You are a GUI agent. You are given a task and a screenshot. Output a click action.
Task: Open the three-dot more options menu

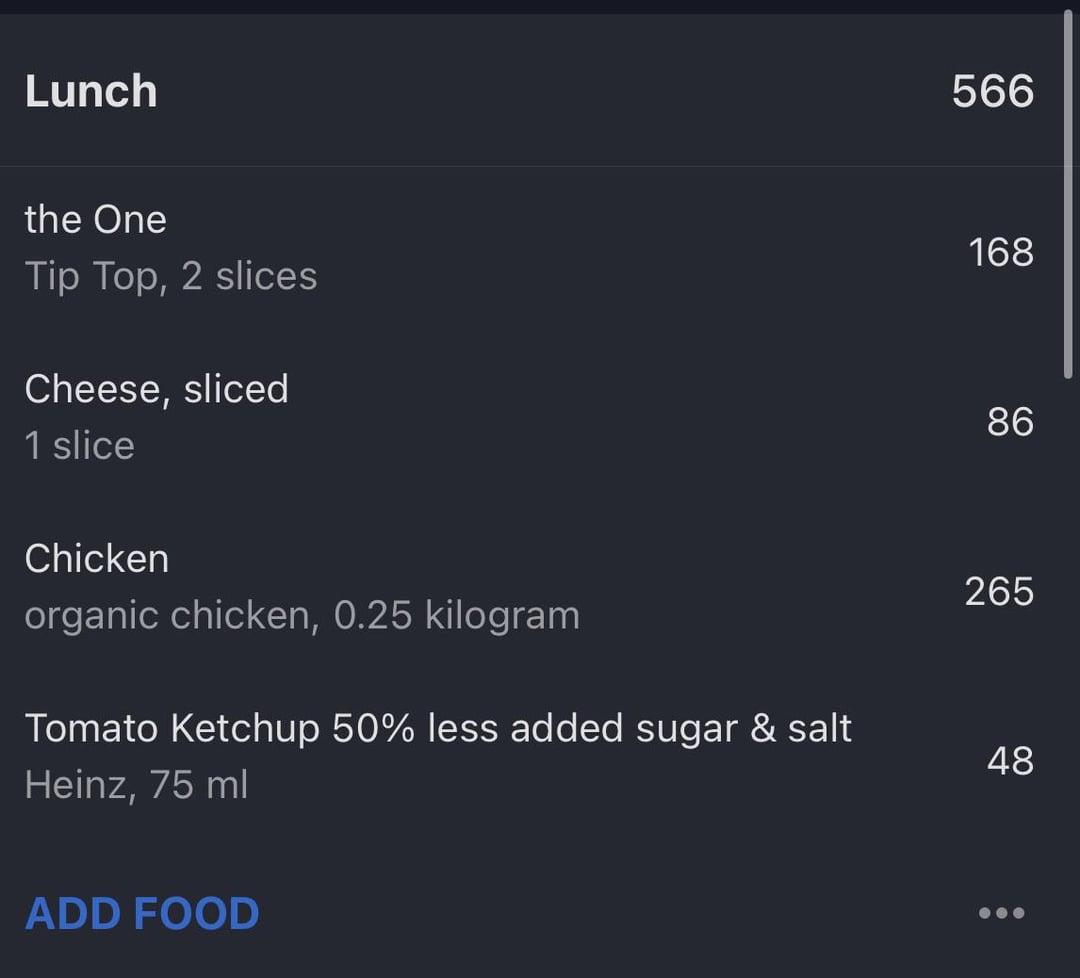click(1001, 913)
